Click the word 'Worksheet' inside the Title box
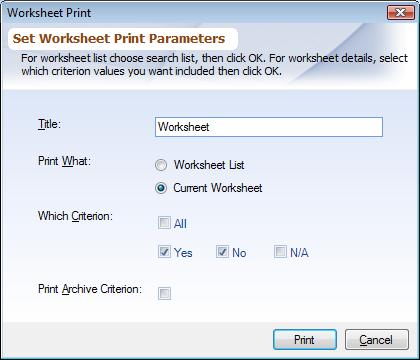 [184, 127]
